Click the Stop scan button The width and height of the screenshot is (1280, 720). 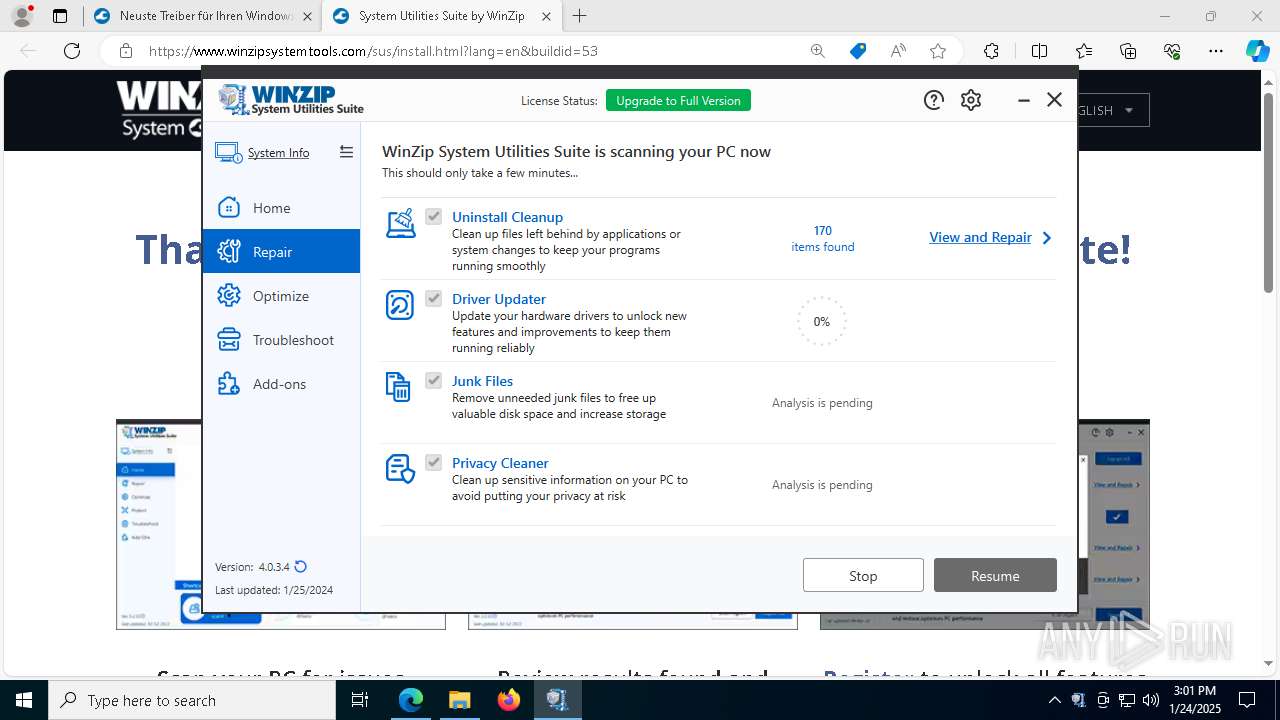pyautogui.click(x=863, y=575)
